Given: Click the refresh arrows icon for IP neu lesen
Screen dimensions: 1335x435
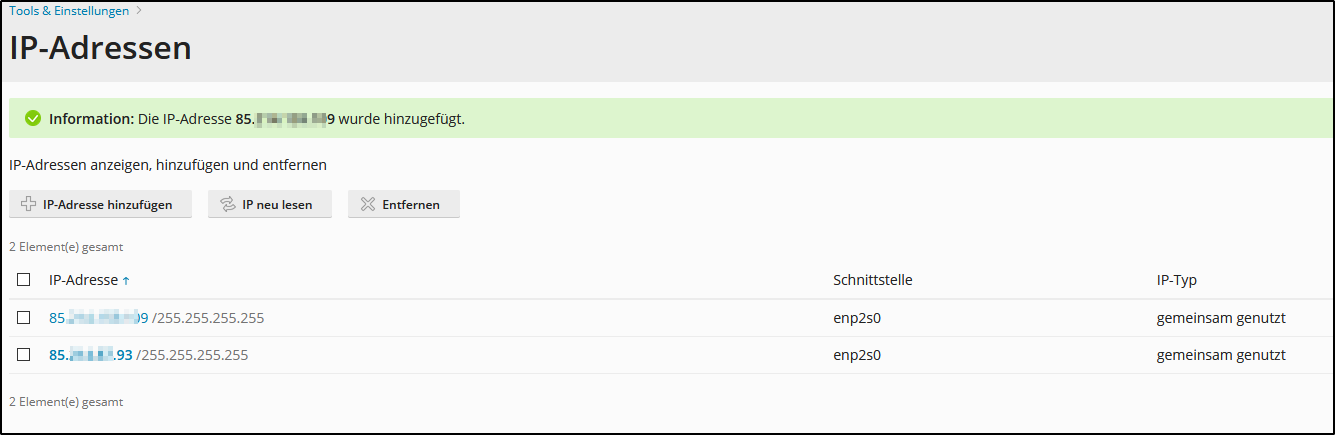Looking at the screenshot, I should [x=228, y=204].
